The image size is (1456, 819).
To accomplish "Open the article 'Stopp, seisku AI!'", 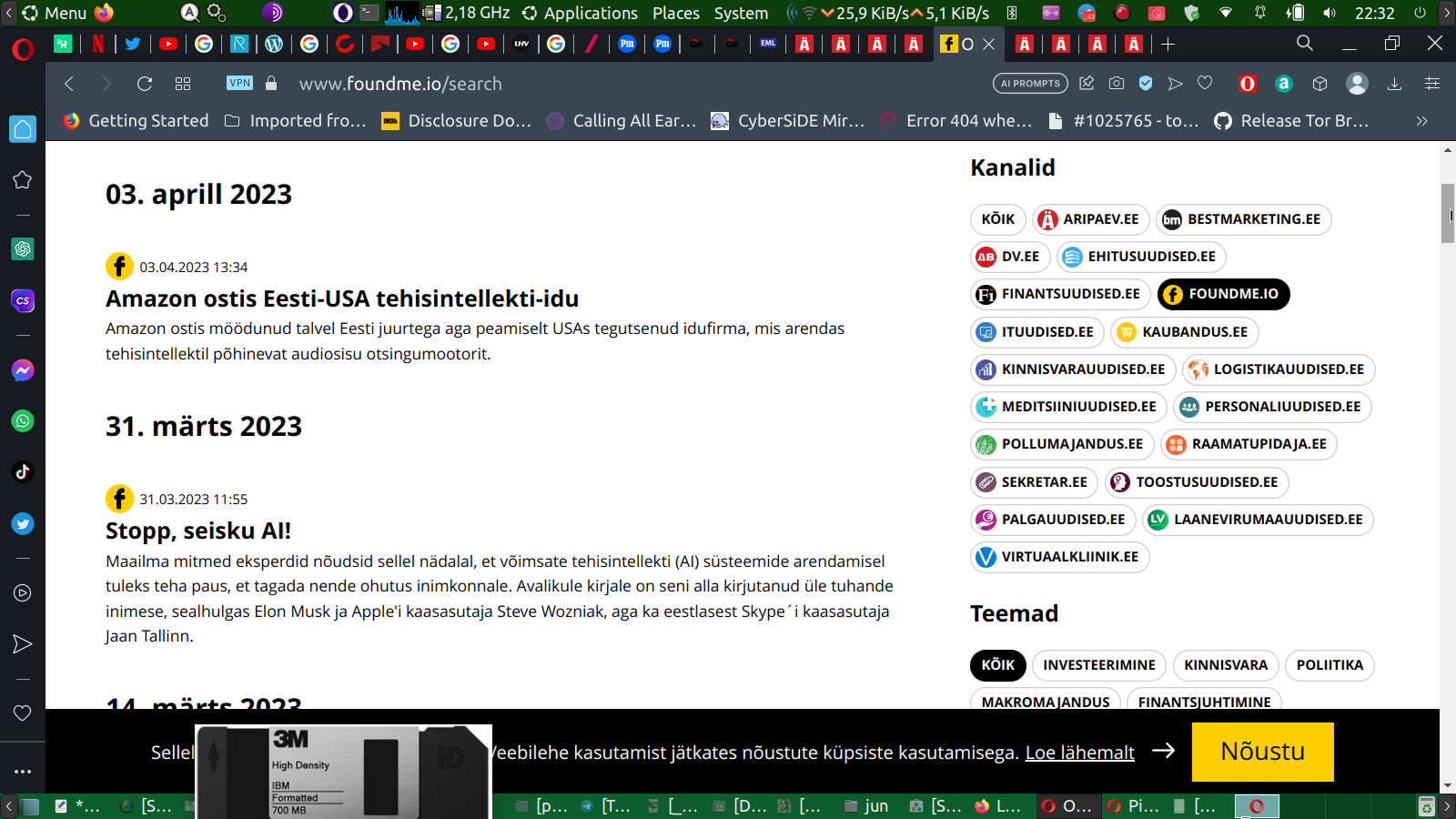I will [198, 531].
